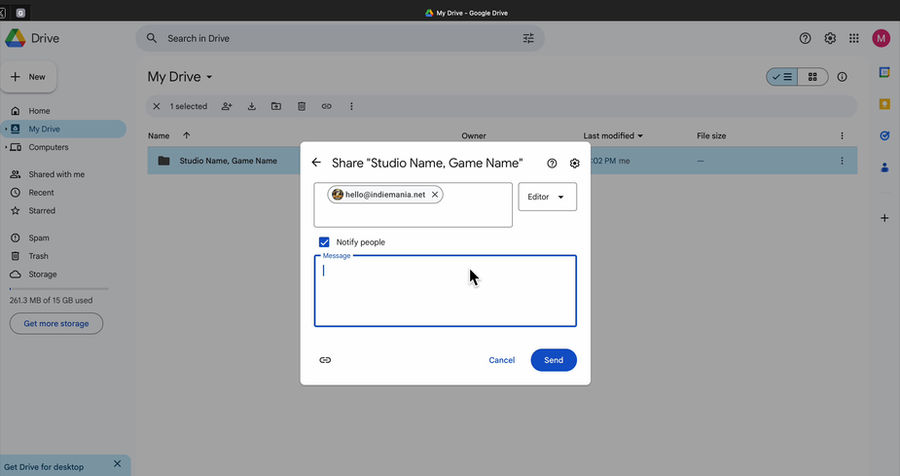The image size is (900, 476).
Task: Open Keep in side panel
Action: (x=885, y=104)
